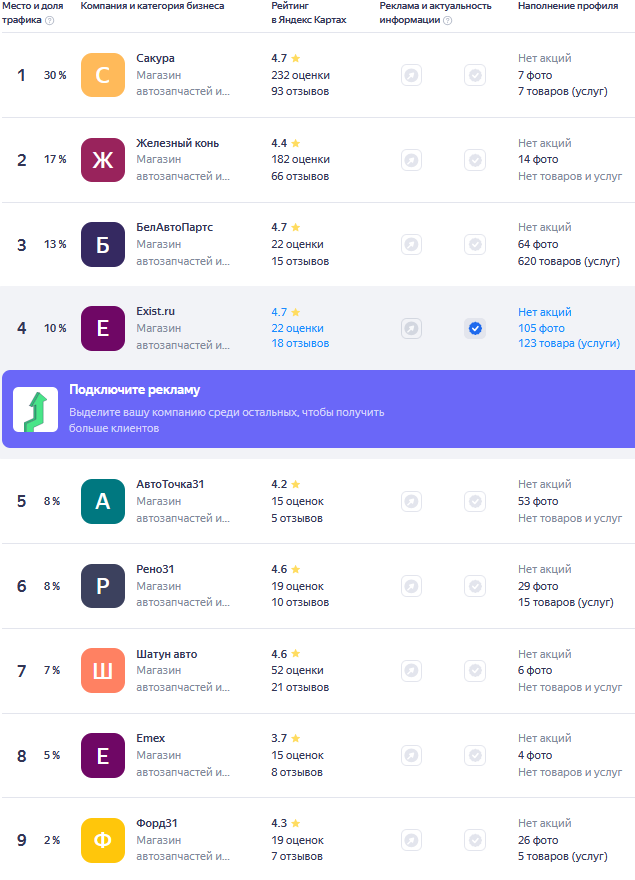635x880 pixels.
Task: Select the Emex company row name
Action: click(x=150, y=739)
